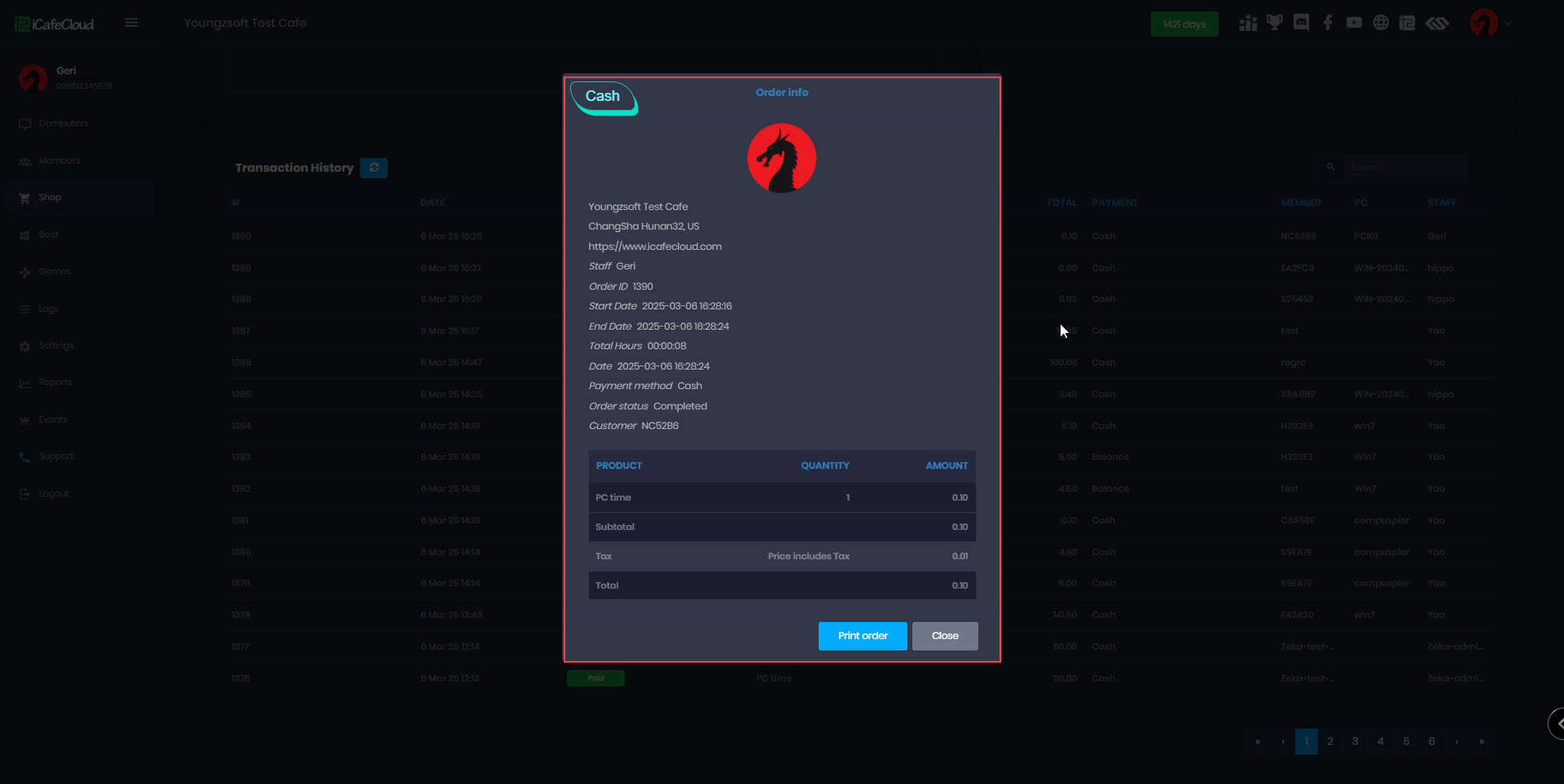Open the Games menu item
The width and height of the screenshot is (1564, 784).
pos(55,272)
